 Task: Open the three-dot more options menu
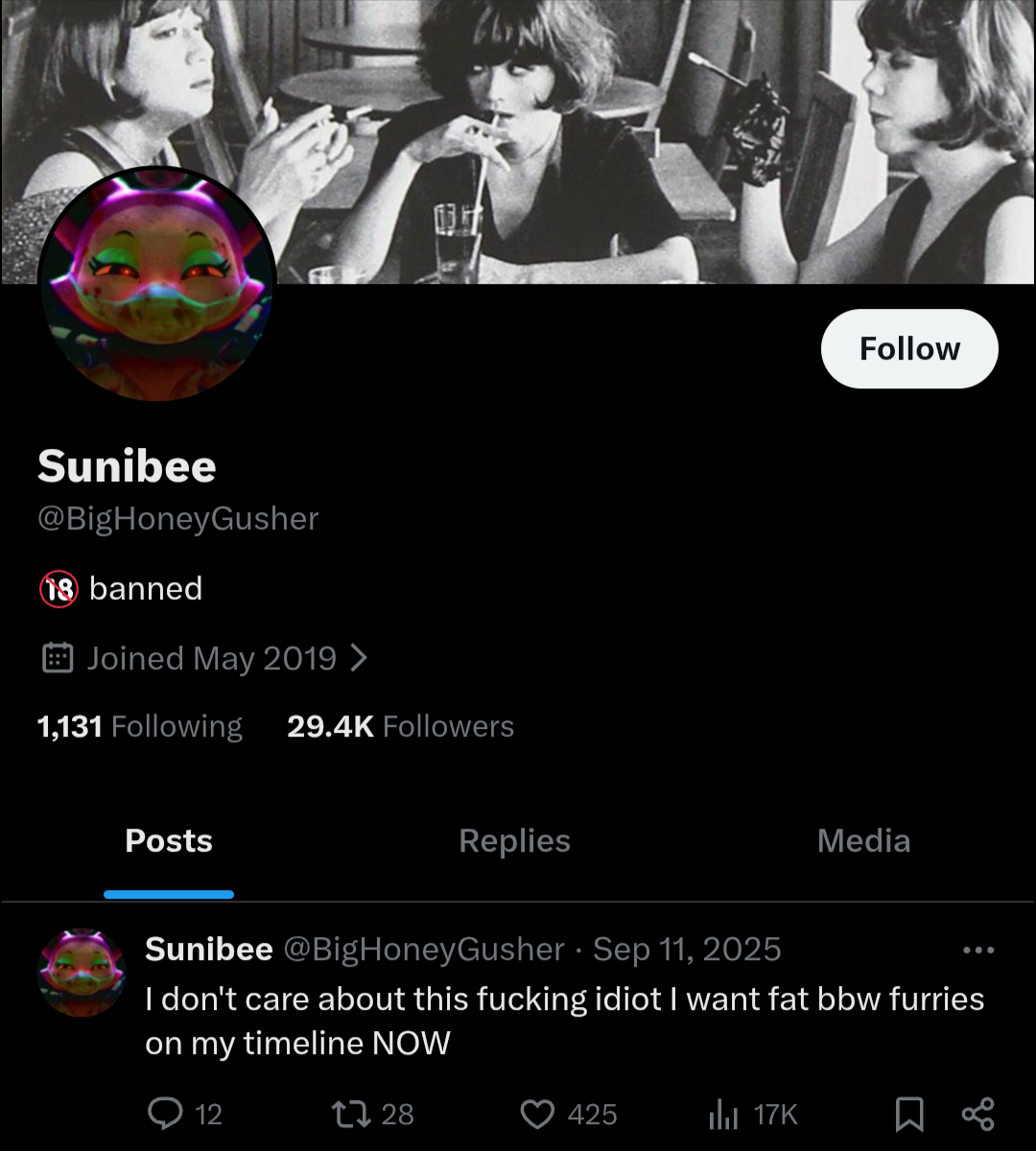click(978, 951)
